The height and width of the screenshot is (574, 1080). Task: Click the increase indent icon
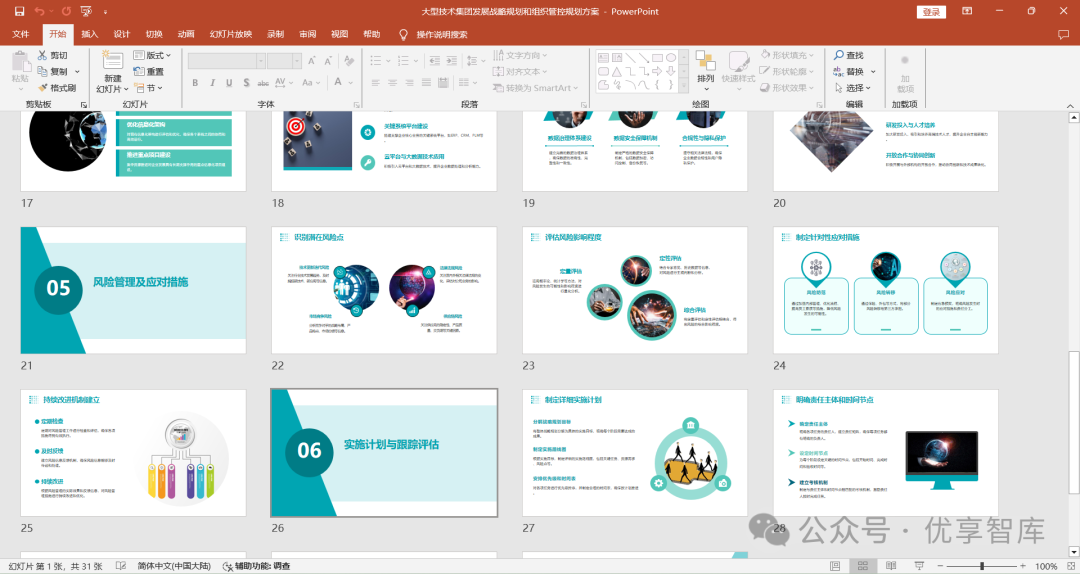452,61
